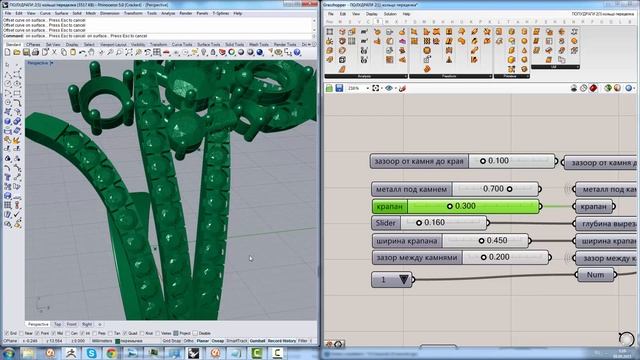Click the eye preview icon in Grasshopper toolbar
Viewport: 640px width, 360px height.
coord(389,88)
